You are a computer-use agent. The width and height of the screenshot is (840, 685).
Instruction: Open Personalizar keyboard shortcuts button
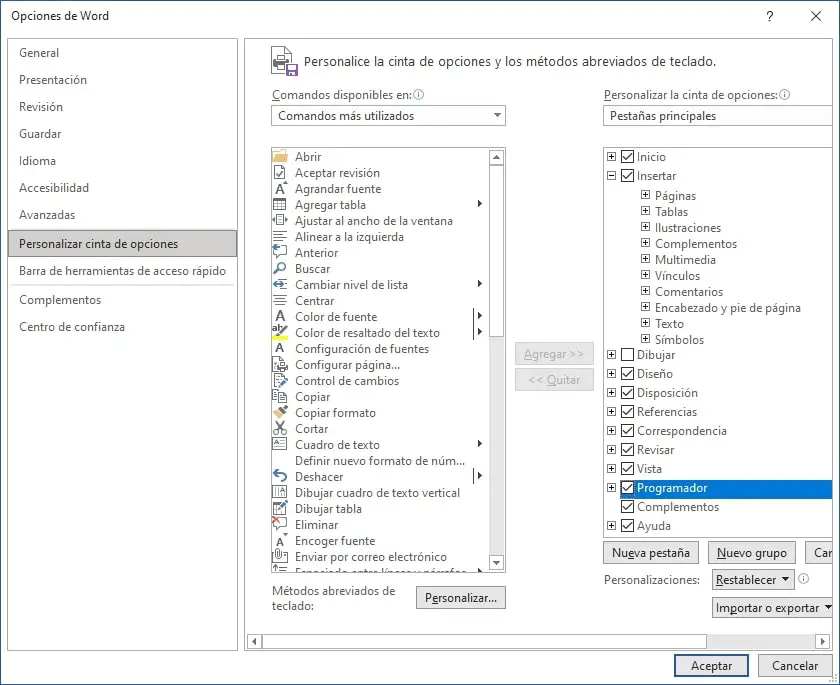click(461, 598)
